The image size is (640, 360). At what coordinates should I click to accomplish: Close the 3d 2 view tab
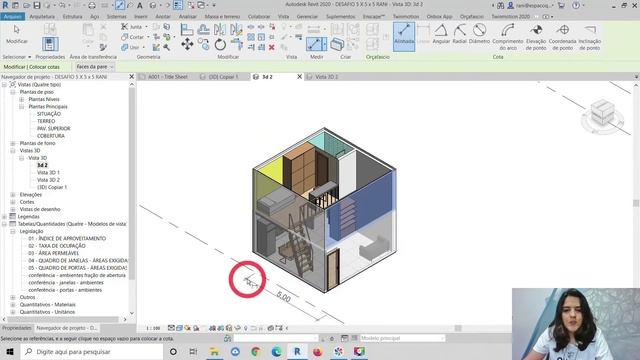coord(299,77)
